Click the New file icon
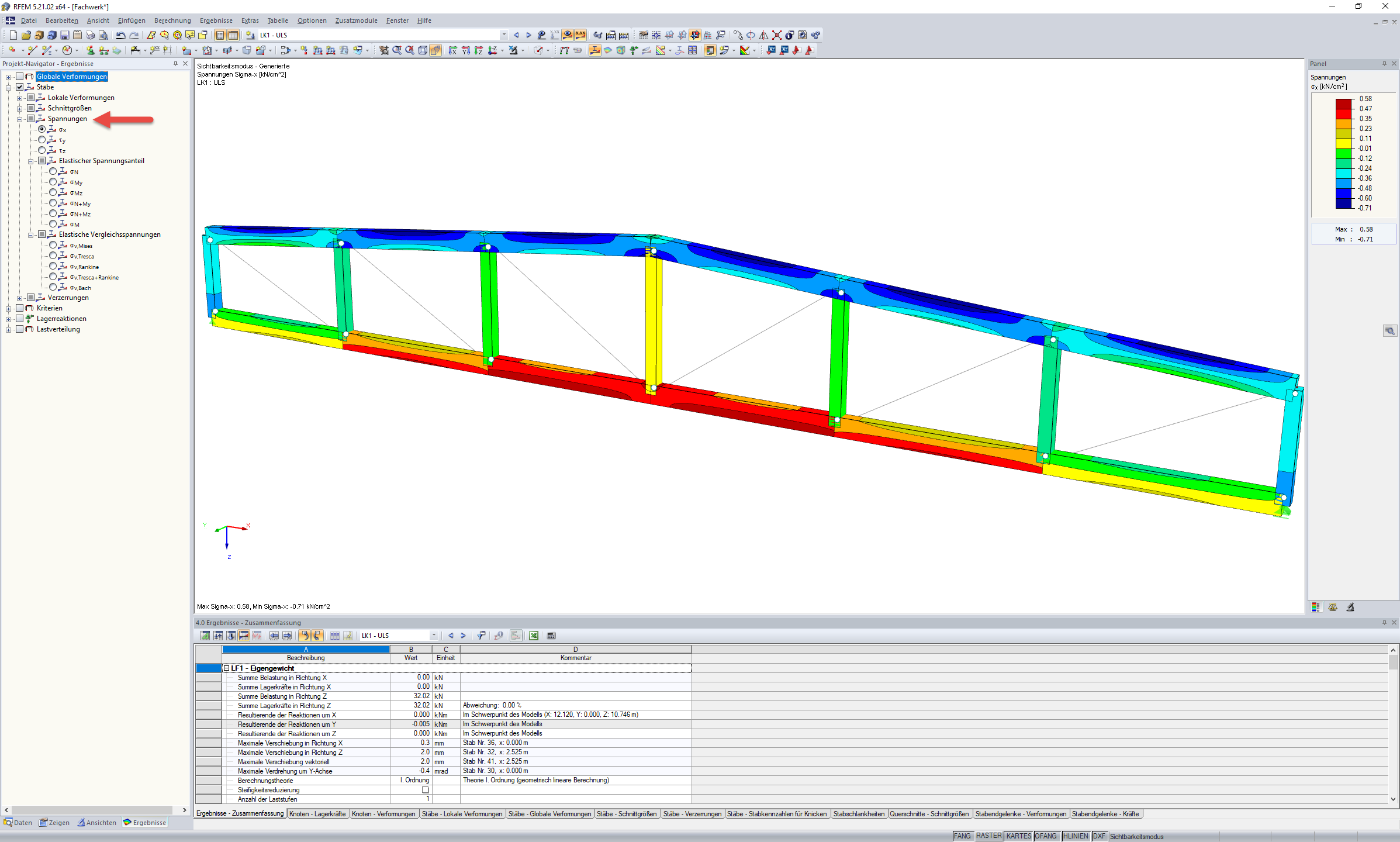Image resolution: width=1400 pixels, height=842 pixels. pos(13,35)
